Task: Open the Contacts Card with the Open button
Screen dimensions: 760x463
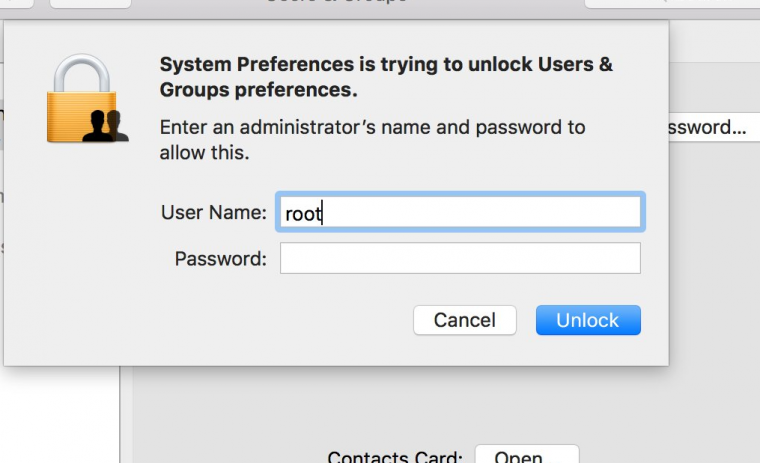Action: pyautogui.click(x=526, y=455)
